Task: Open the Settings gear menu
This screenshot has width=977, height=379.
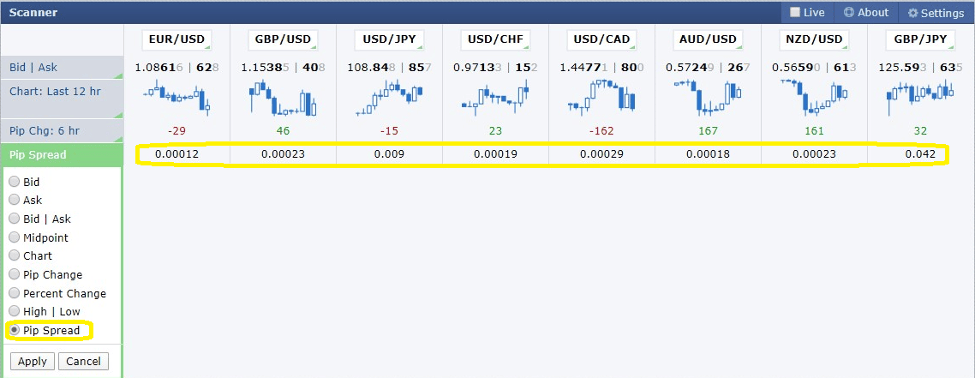Action: (936, 12)
